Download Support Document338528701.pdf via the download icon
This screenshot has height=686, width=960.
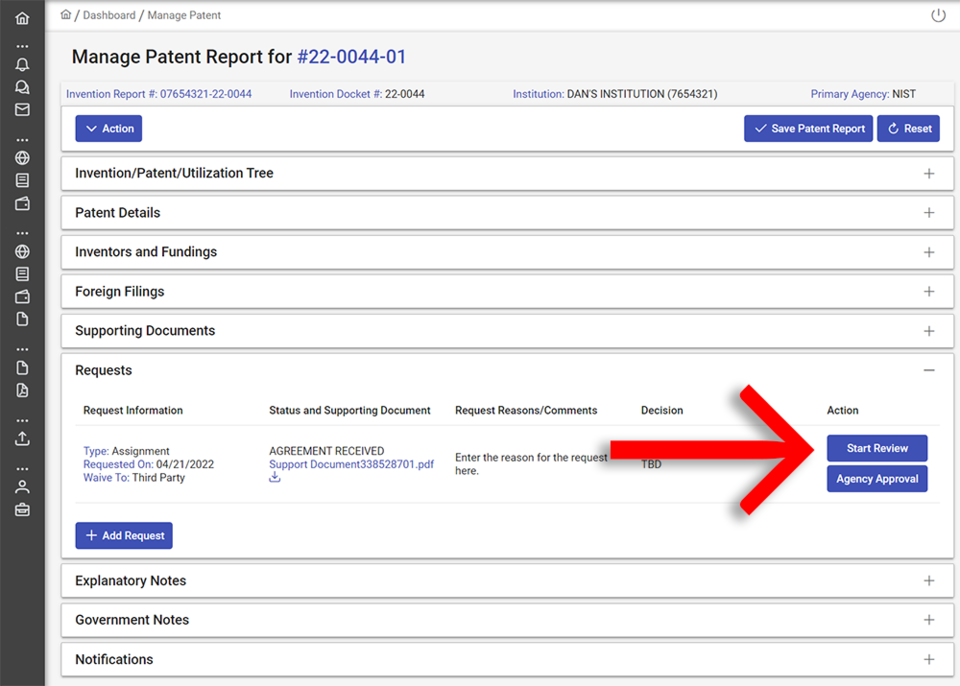coord(274,477)
